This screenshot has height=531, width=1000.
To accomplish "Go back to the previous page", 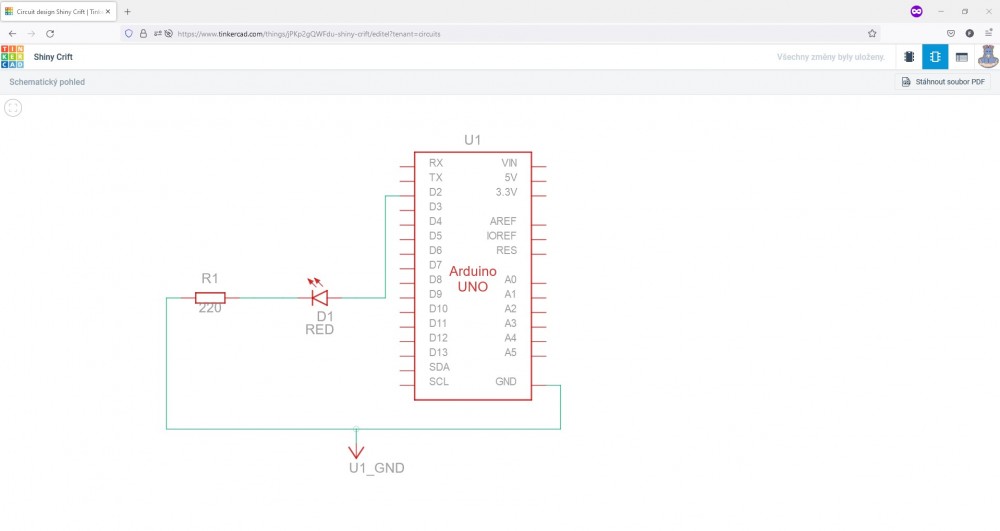I will [x=12, y=33].
